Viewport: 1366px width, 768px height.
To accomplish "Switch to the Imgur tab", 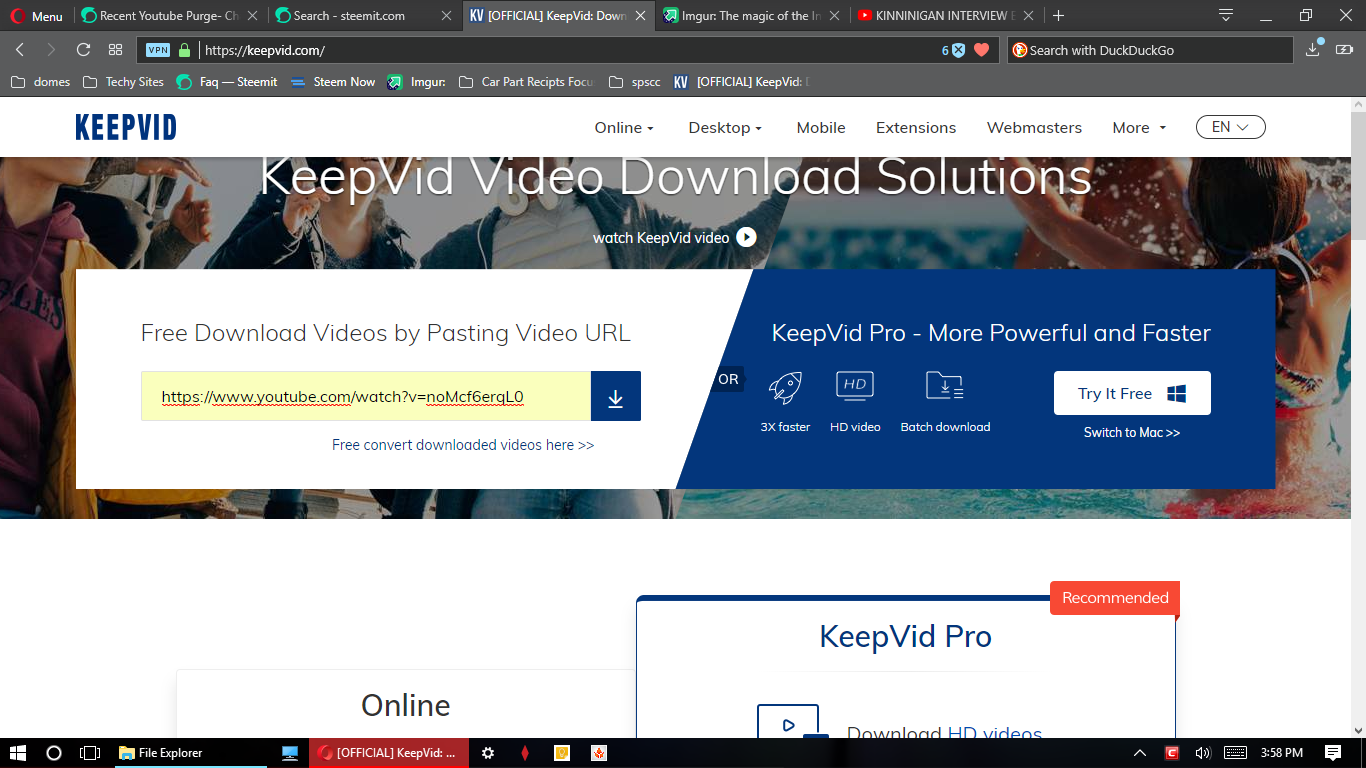I will [x=745, y=16].
